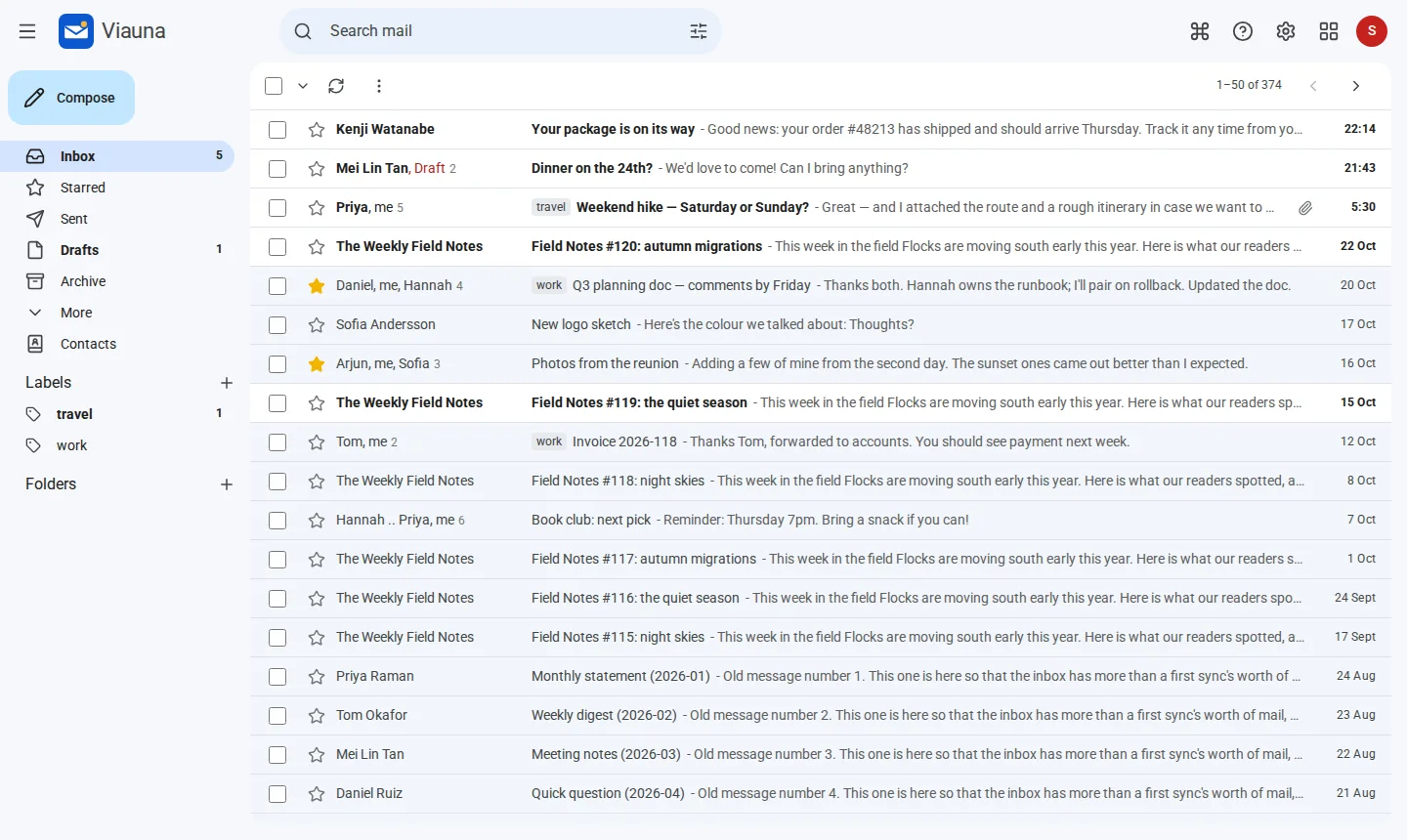Open Contacts from the sidebar
Viewport: 1407px width, 840px height.
[x=117, y=344]
